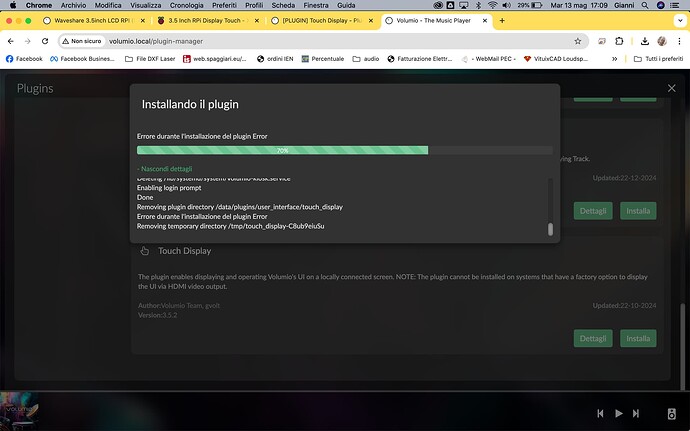
Task: Open the media control icon in Chrome toolbar
Action: coord(602,41)
